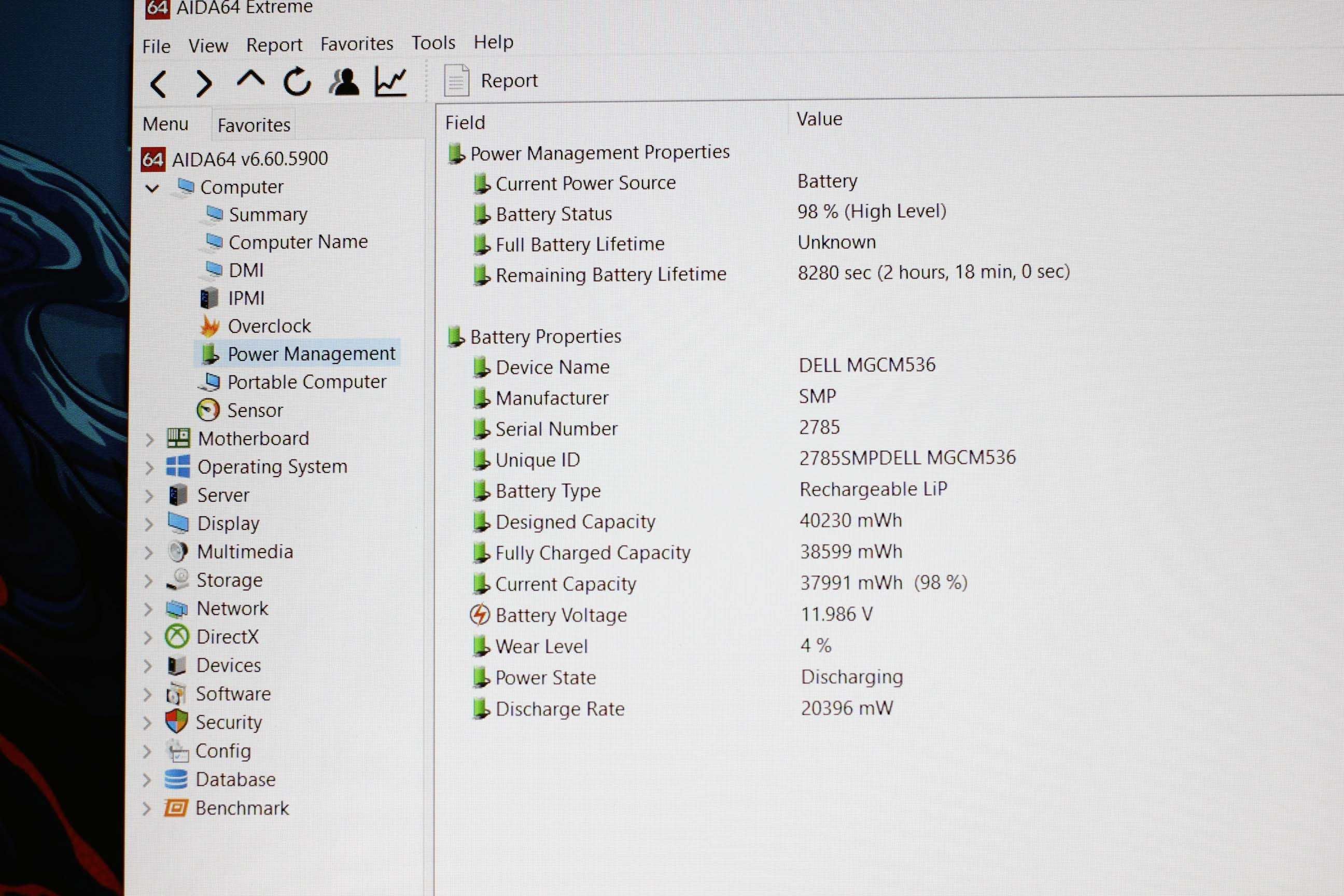Screen dimensions: 1344x896
Task: Go forward with the right arrow toolbar icon
Action: point(204,84)
